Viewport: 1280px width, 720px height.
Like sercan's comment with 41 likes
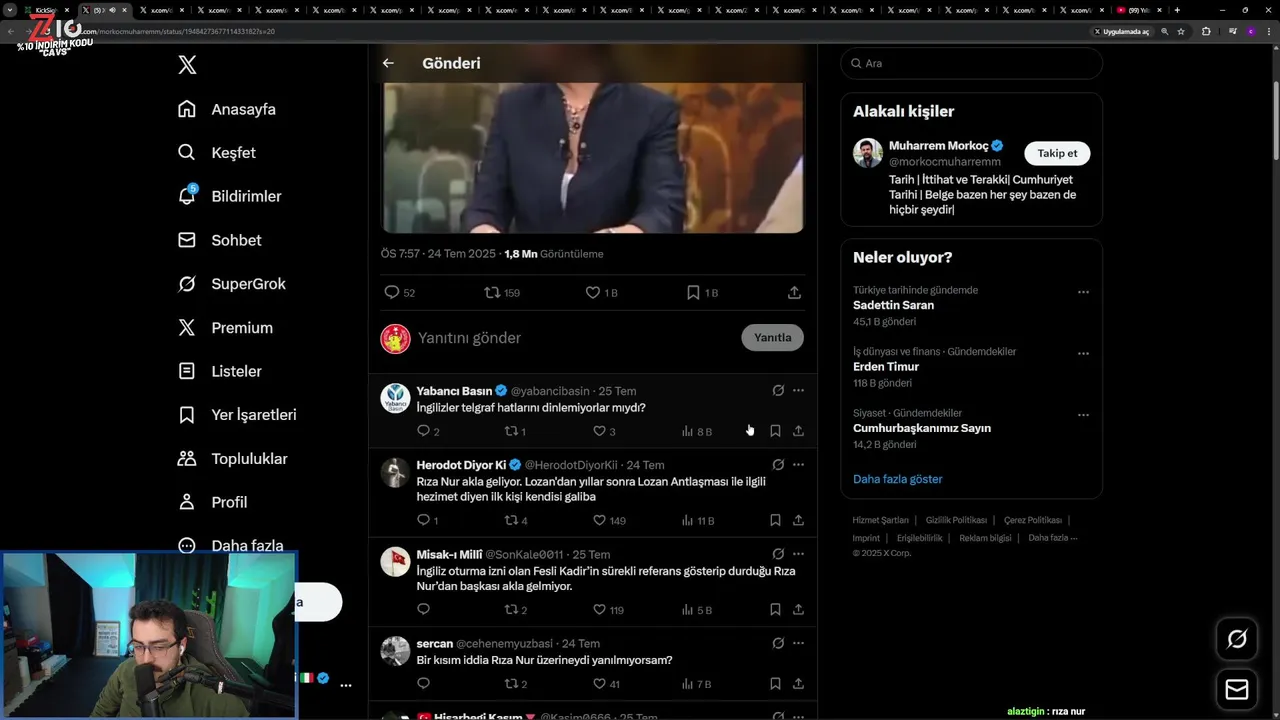pos(606,684)
